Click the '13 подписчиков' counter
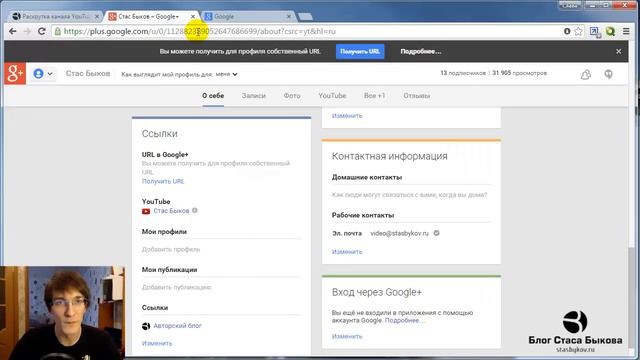The height and width of the screenshot is (360, 640). [x=463, y=73]
